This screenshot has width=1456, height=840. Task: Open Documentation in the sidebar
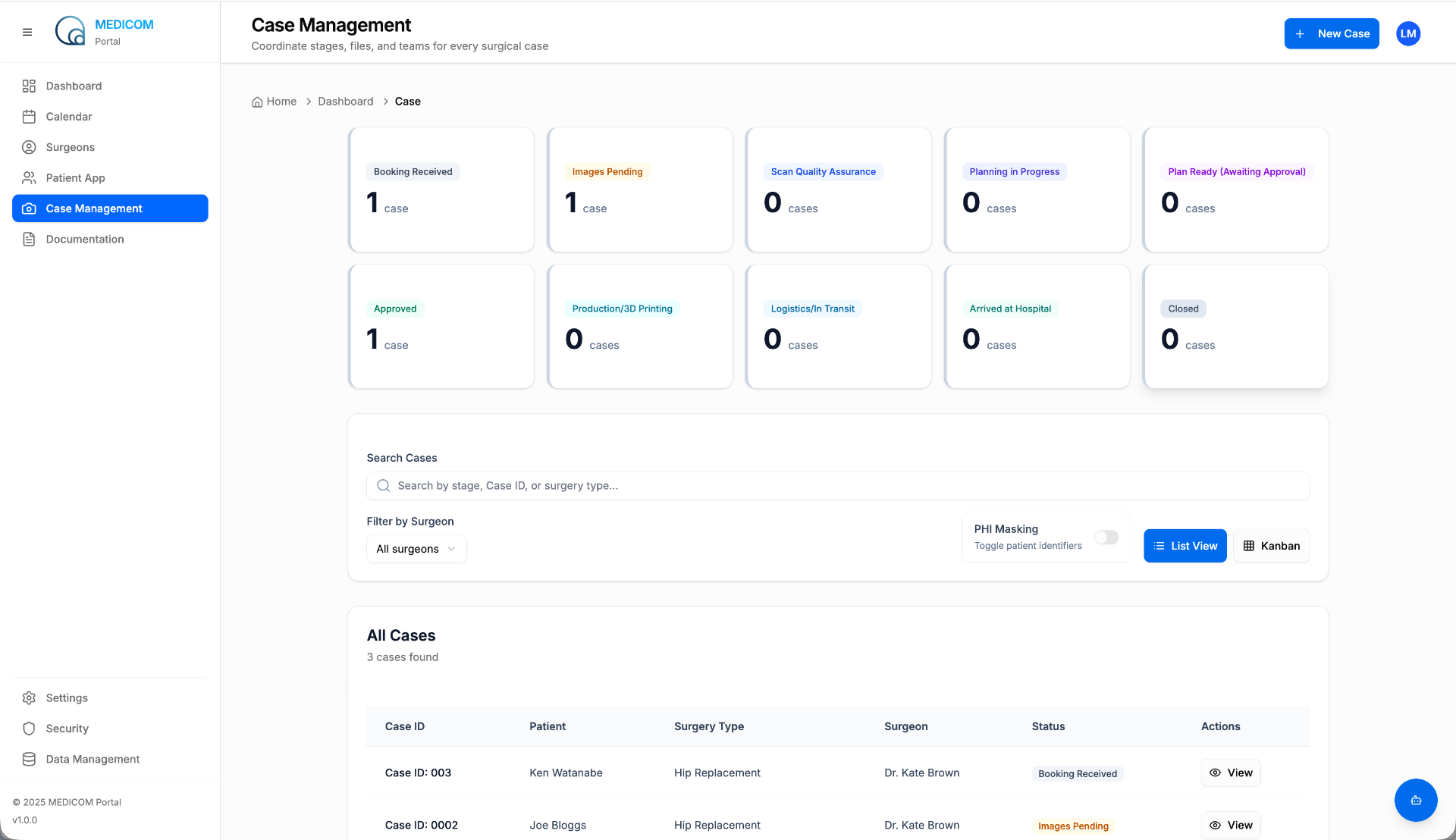[x=110, y=240]
